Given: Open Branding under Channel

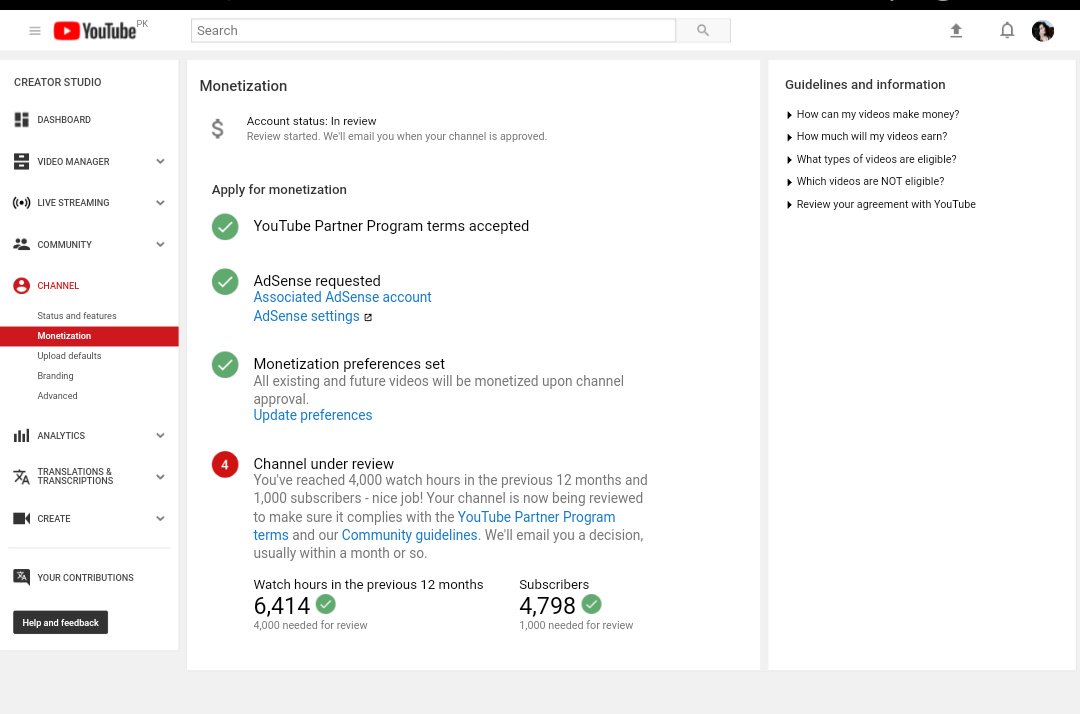Looking at the screenshot, I should [x=55, y=376].
